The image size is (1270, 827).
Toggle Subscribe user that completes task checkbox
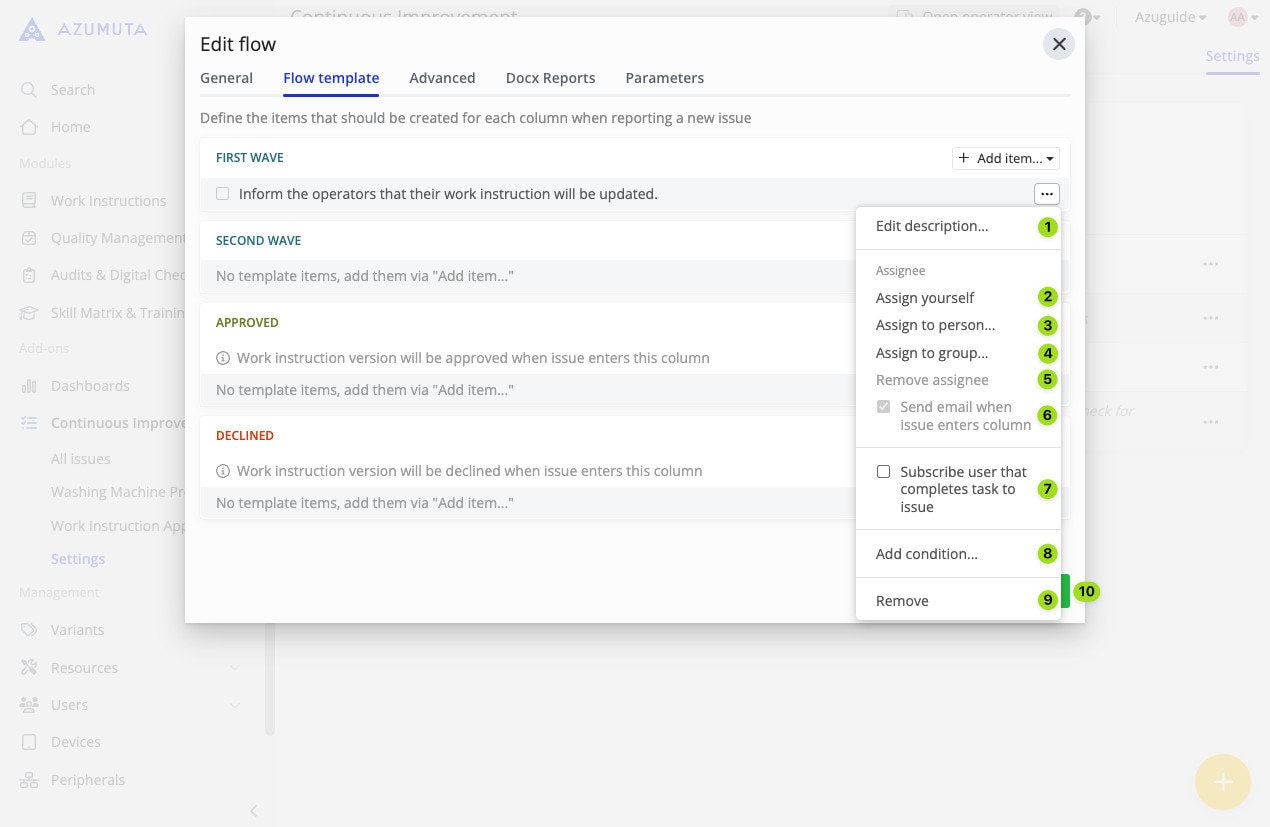(x=883, y=472)
